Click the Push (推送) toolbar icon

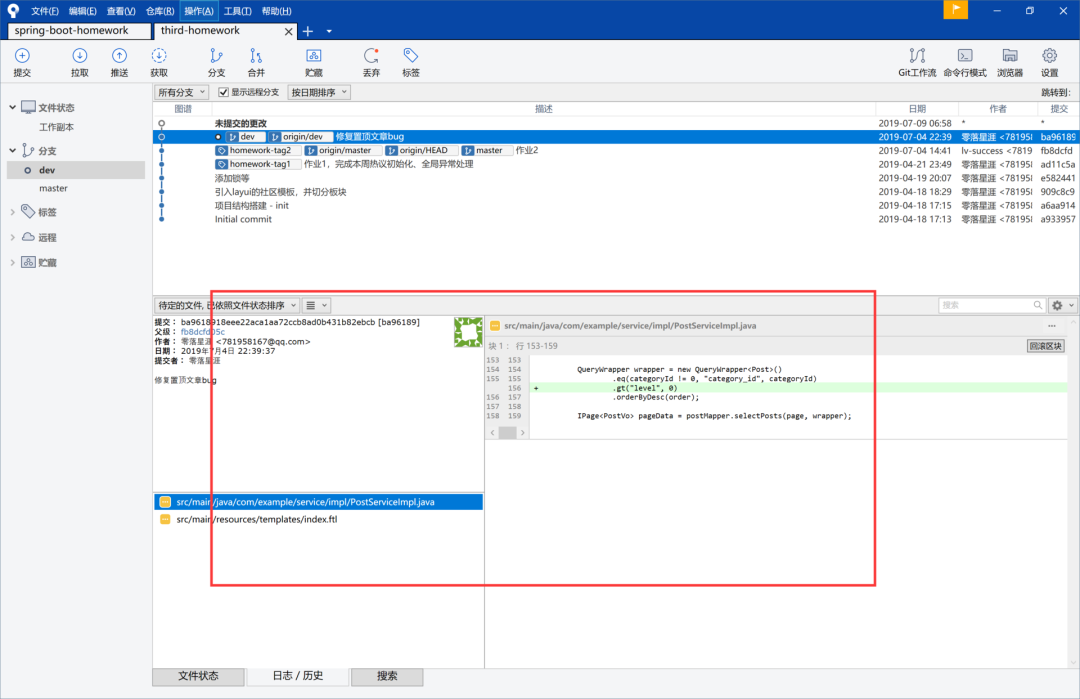tap(119, 62)
